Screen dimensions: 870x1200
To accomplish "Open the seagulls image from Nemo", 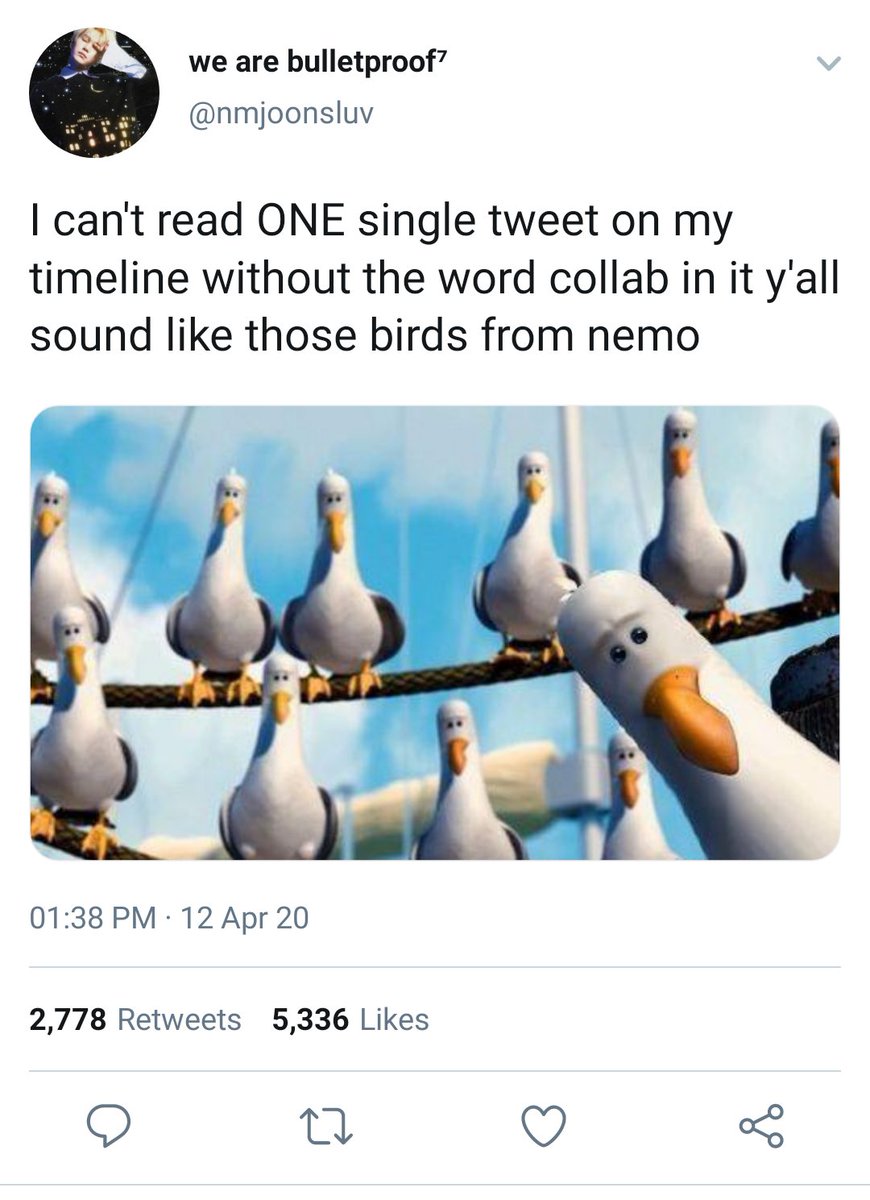I will click(x=435, y=633).
